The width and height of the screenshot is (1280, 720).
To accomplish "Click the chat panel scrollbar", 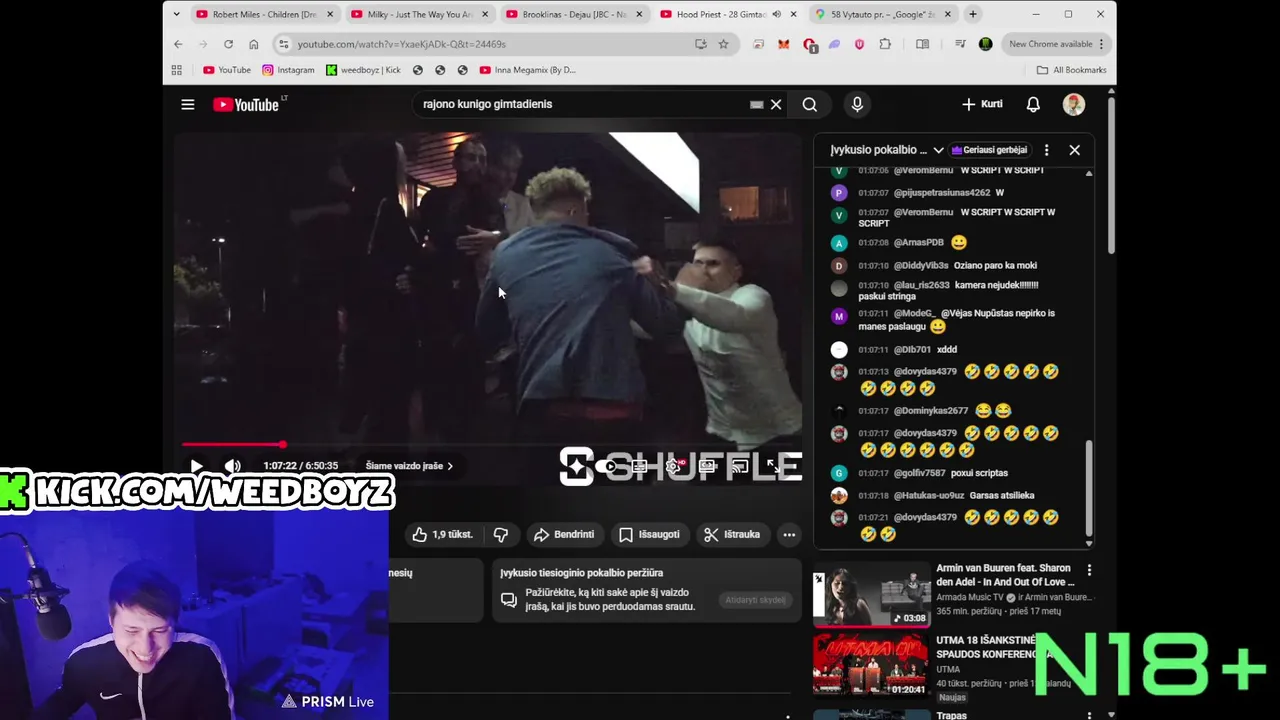I will click(x=1089, y=490).
